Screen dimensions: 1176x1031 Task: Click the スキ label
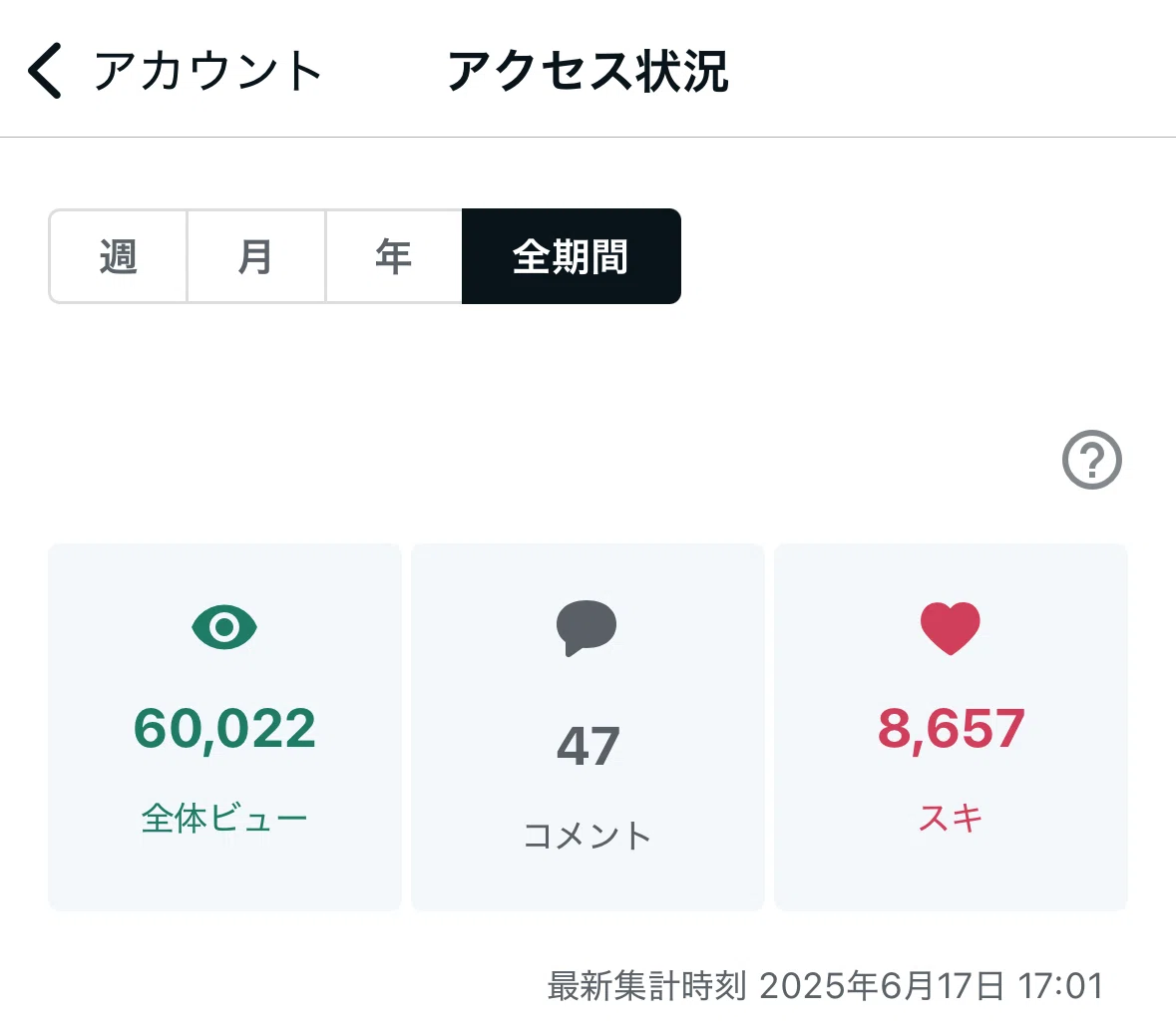[x=951, y=818]
